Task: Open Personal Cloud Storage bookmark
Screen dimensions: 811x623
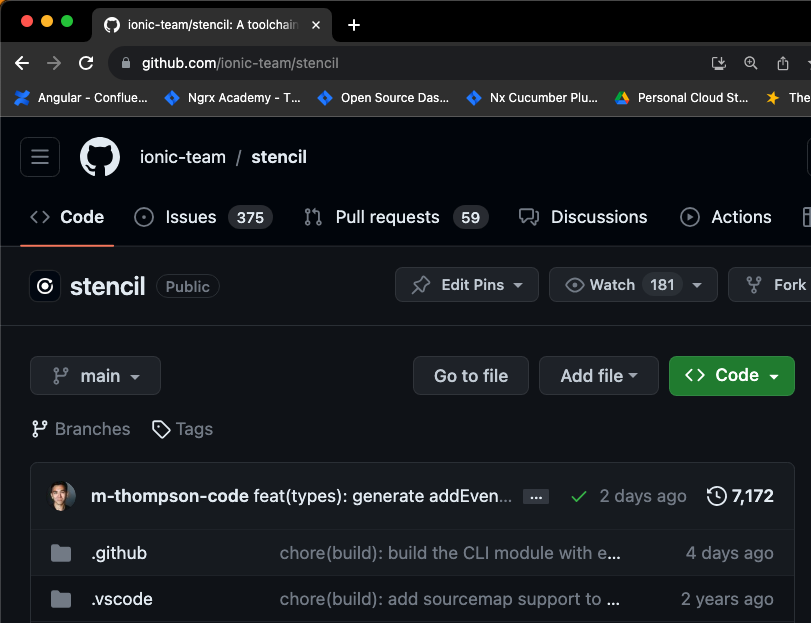Action: 681,98
